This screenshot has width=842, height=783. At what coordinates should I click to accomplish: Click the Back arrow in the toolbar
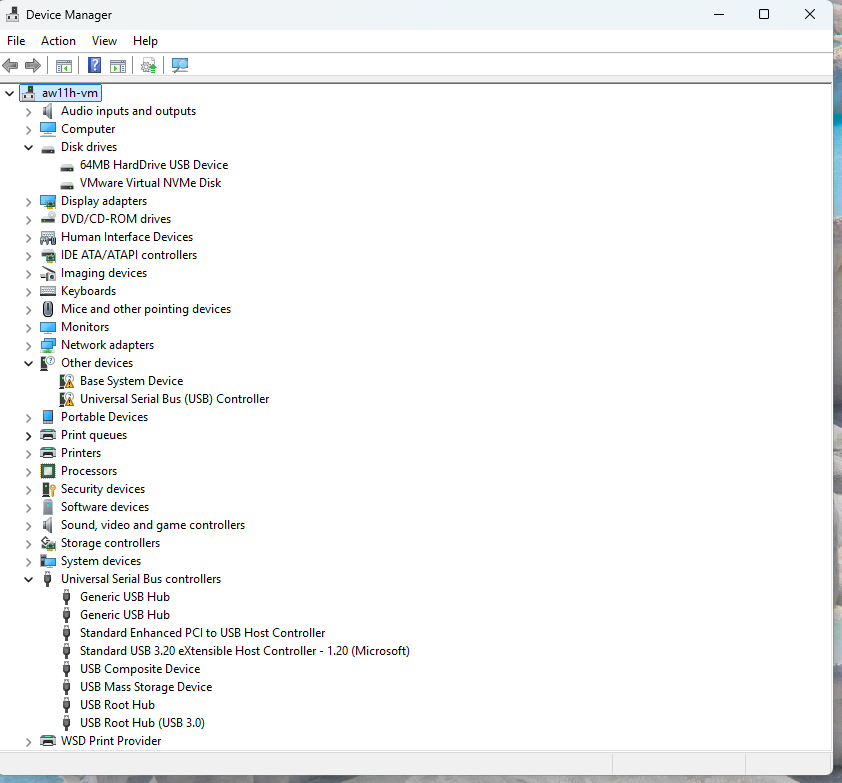pos(10,66)
